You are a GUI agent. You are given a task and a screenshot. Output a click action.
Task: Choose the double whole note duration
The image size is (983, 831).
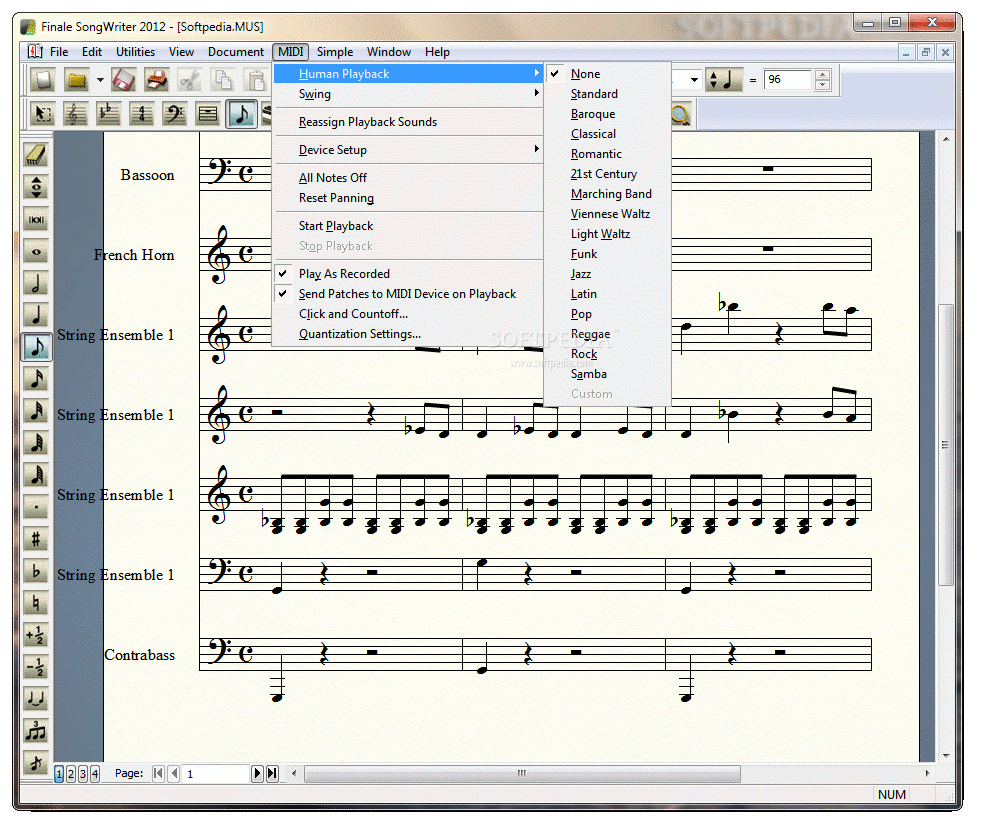coord(36,219)
